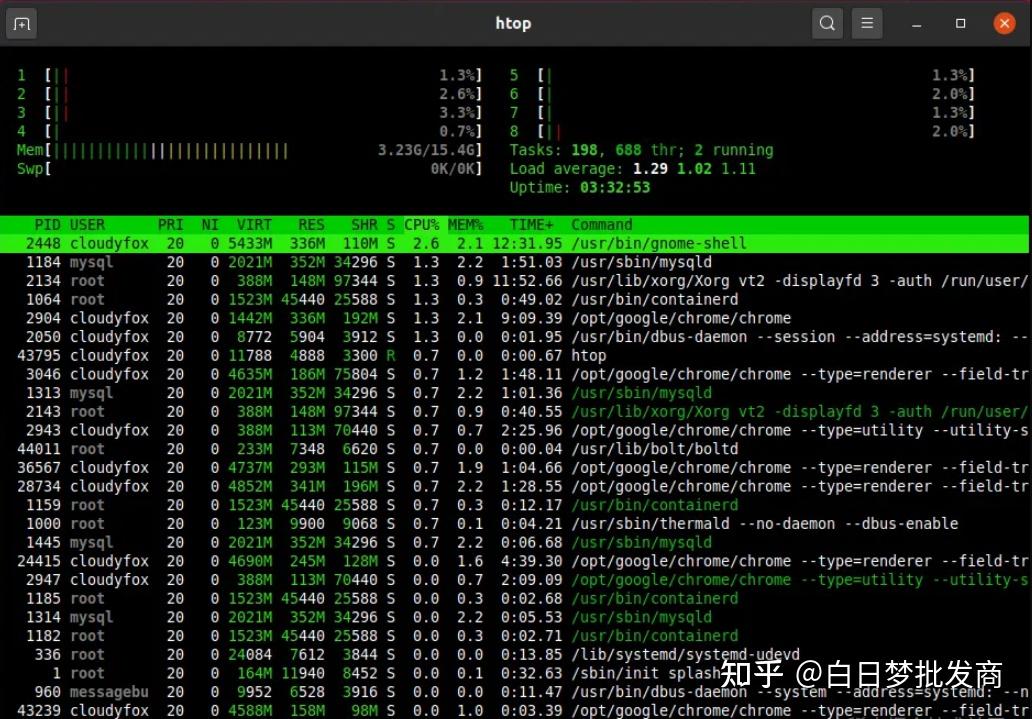
Task: Select the htop process row PID 43795
Action: pos(516,356)
